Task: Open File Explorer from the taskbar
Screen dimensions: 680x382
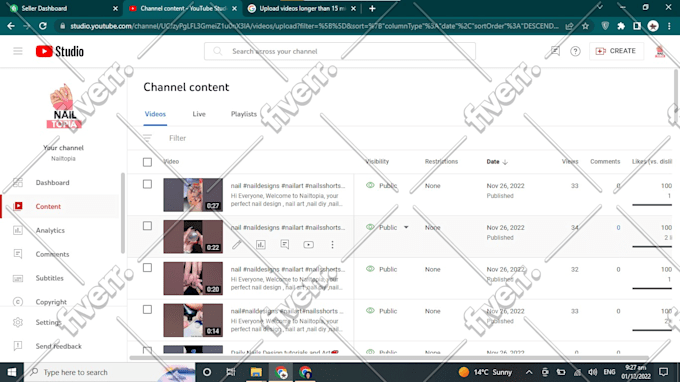Action: coord(256,372)
